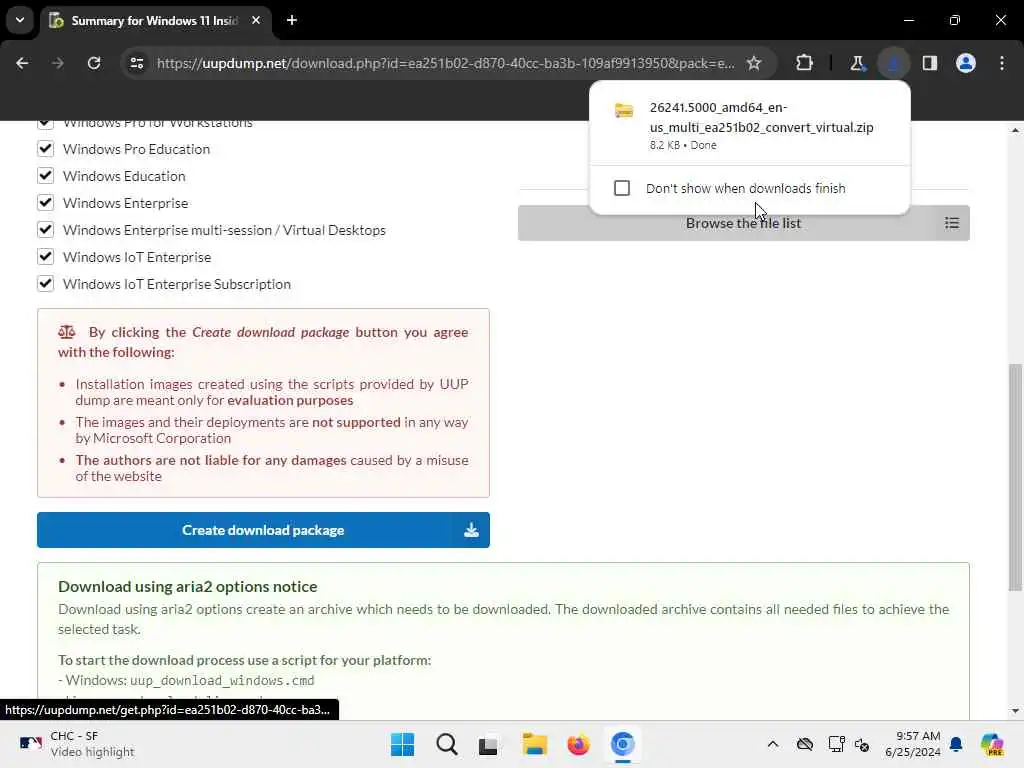The width and height of the screenshot is (1024, 768).
Task: Open the downloaded convert_virtual.zip file
Action: click(749, 124)
